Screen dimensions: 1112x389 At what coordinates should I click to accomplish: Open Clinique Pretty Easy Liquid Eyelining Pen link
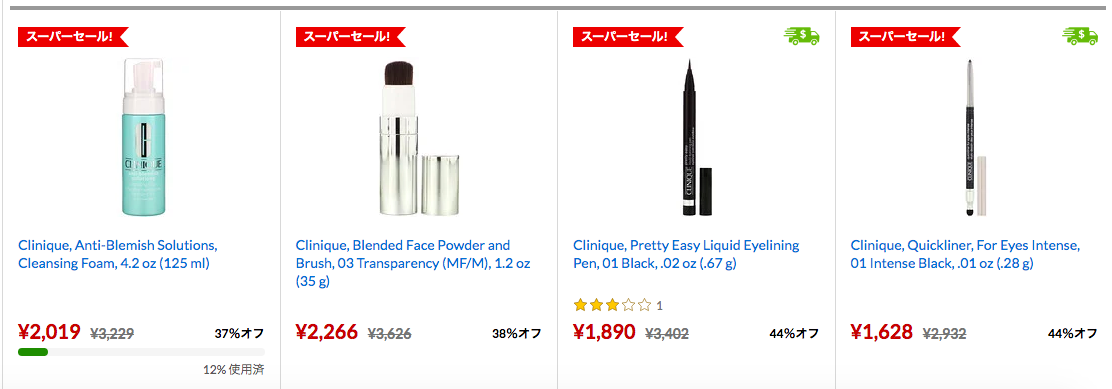(686, 254)
